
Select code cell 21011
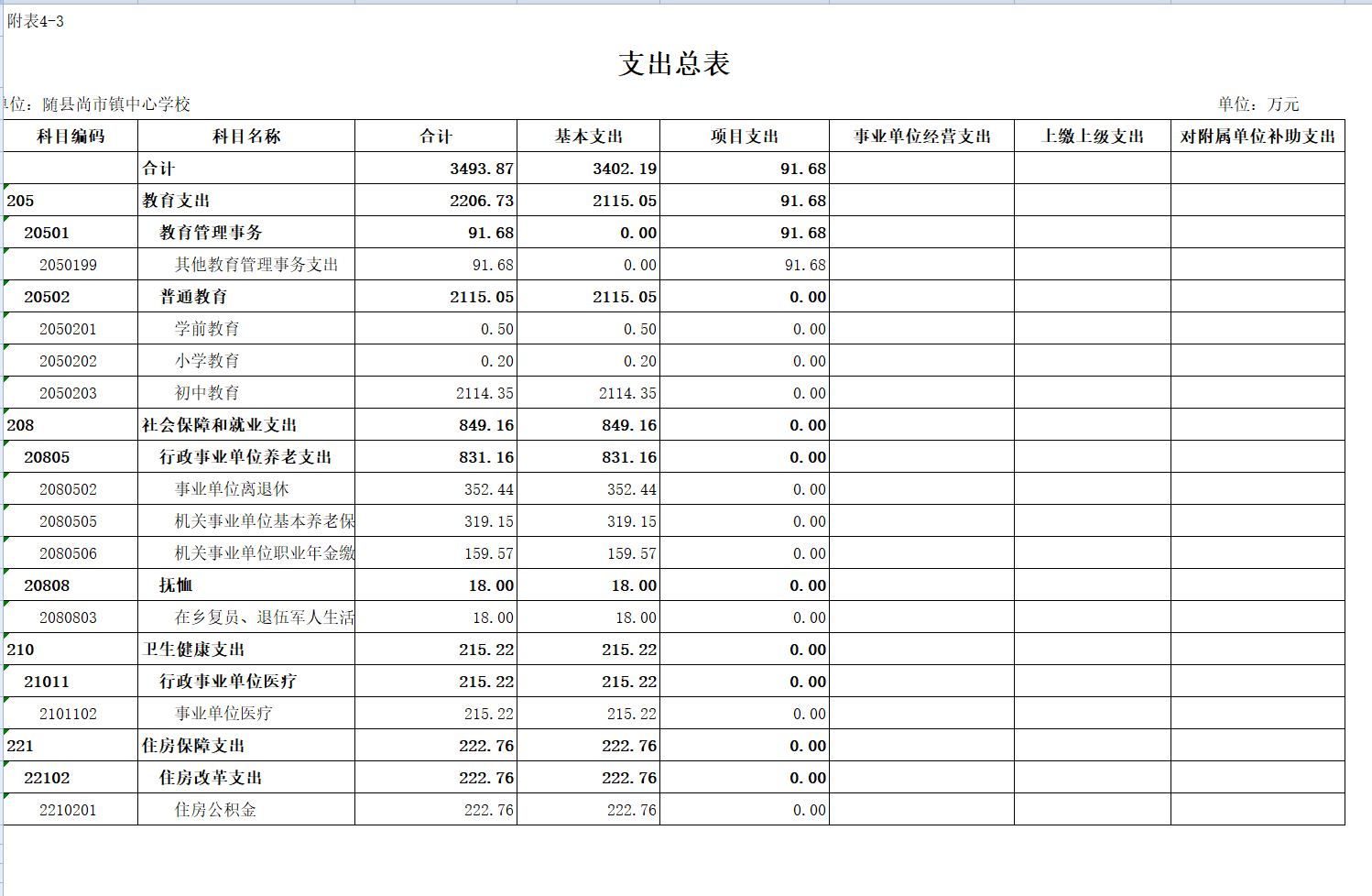(71, 682)
